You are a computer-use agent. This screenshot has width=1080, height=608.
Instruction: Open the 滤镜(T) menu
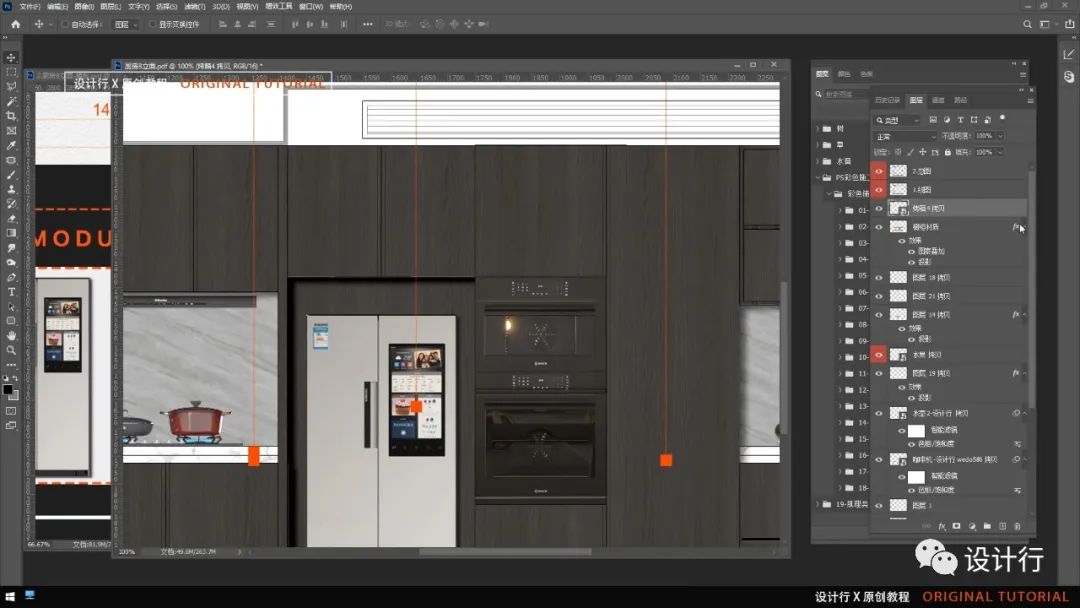click(x=195, y=6)
